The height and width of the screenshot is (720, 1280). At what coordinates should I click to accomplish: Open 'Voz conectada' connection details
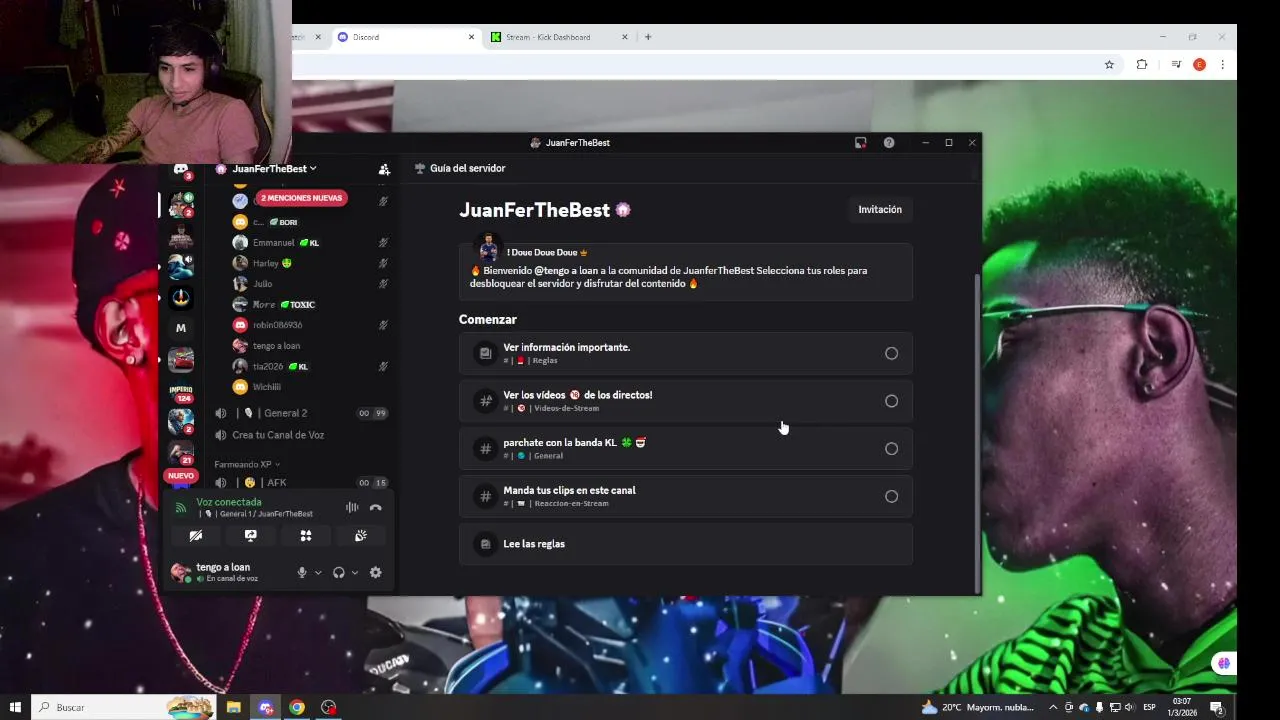[x=229, y=502]
